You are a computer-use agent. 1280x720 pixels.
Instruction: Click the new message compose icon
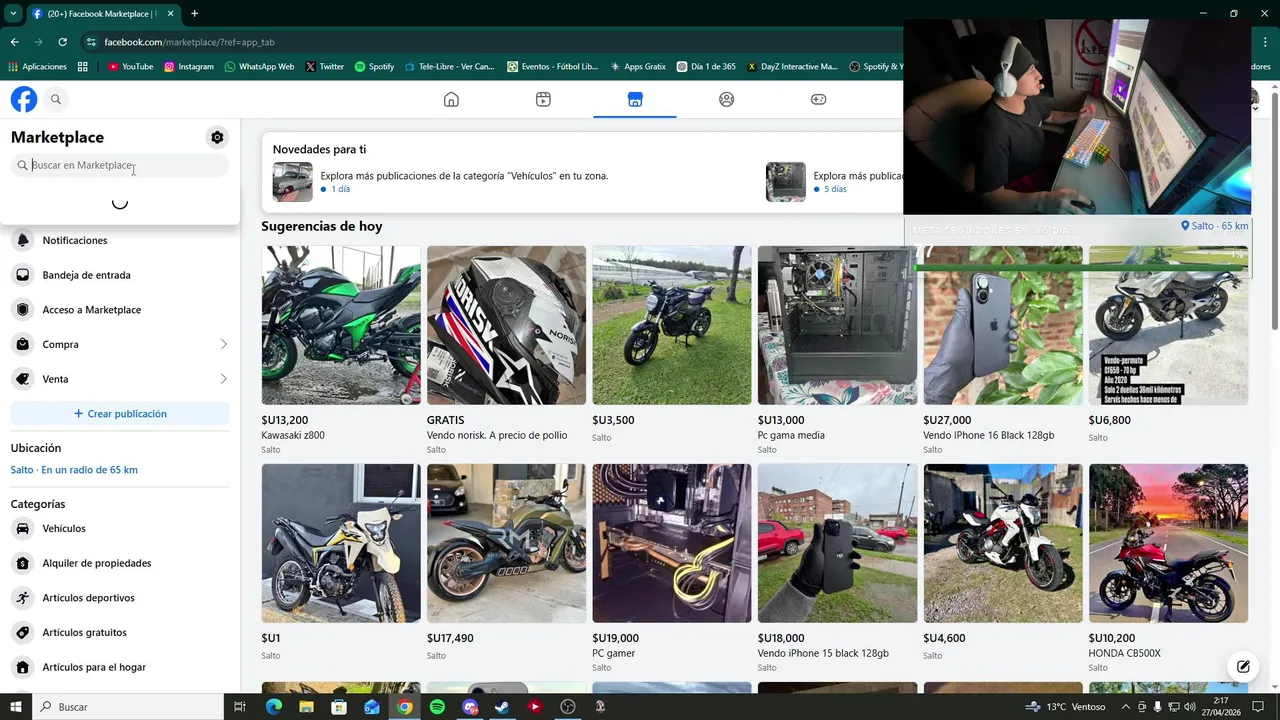tap(1243, 666)
